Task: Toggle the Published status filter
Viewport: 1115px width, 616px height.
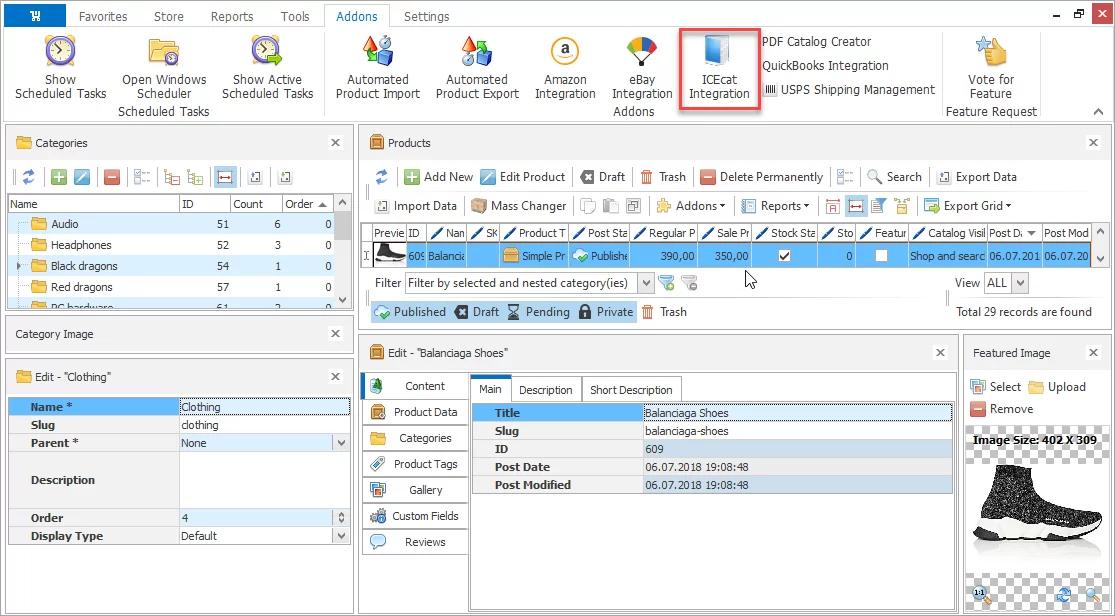Action: coord(410,312)
